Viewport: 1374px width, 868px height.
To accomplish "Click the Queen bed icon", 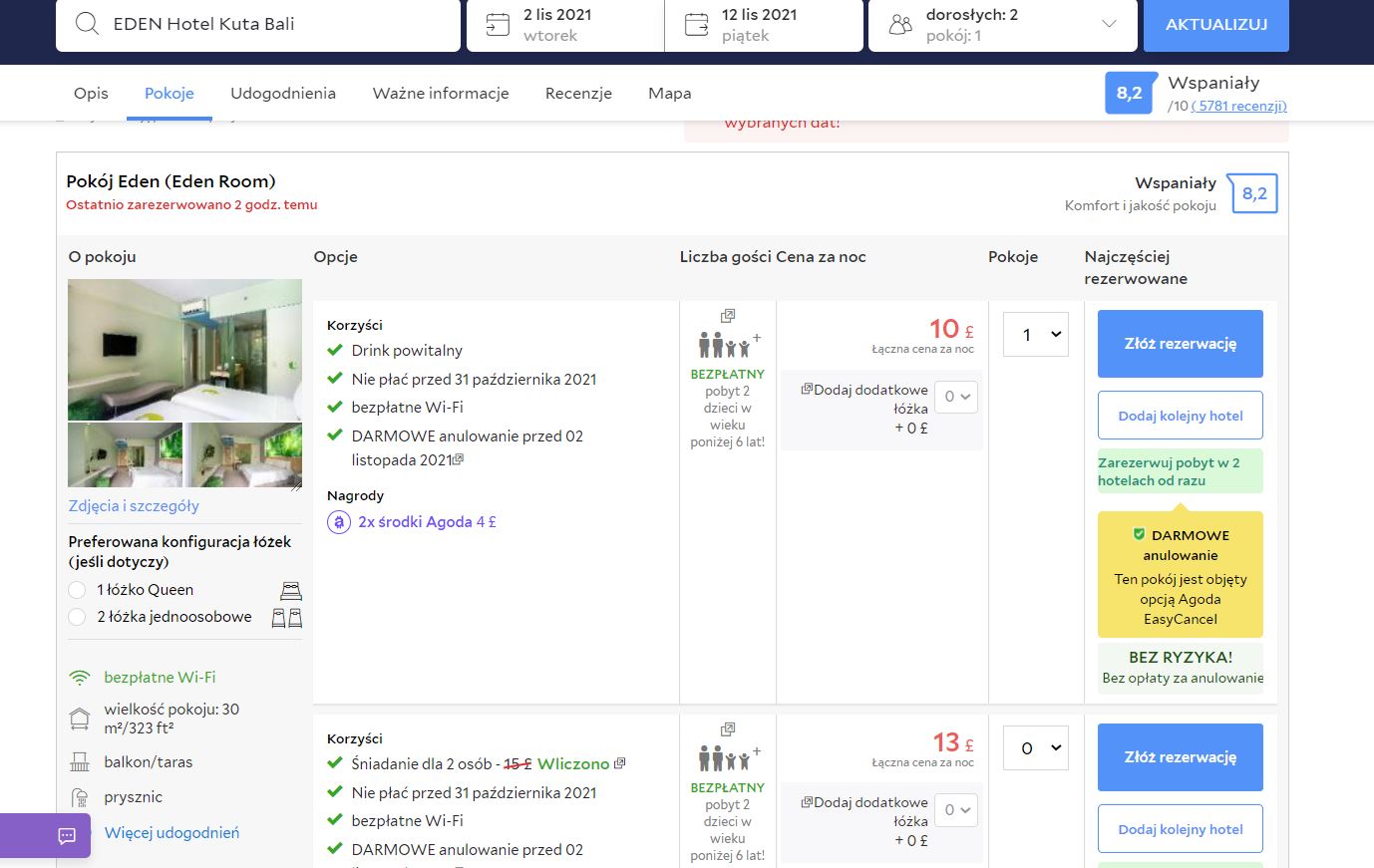I will 290,591.
